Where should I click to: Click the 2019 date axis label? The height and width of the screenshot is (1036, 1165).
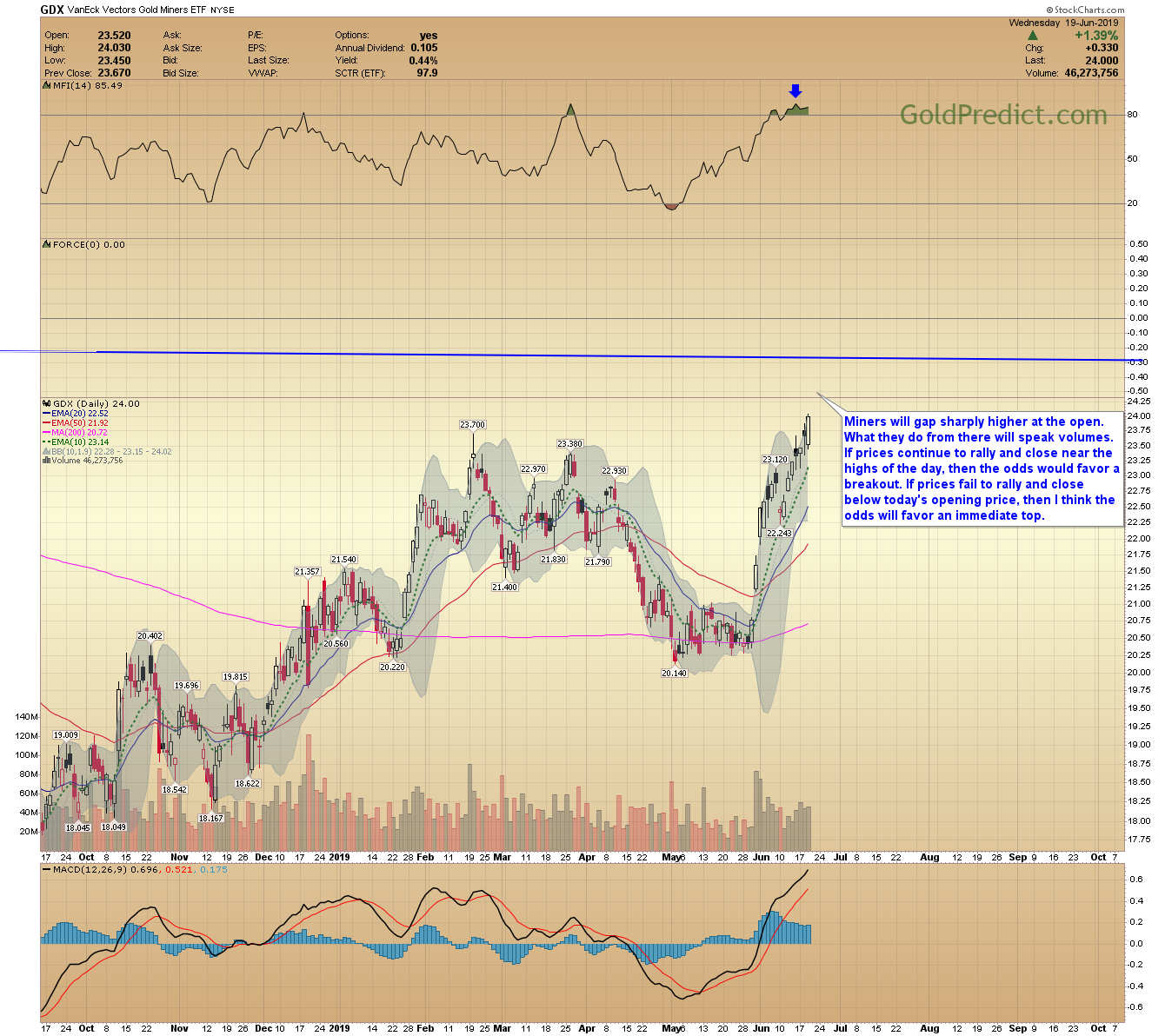339,858
